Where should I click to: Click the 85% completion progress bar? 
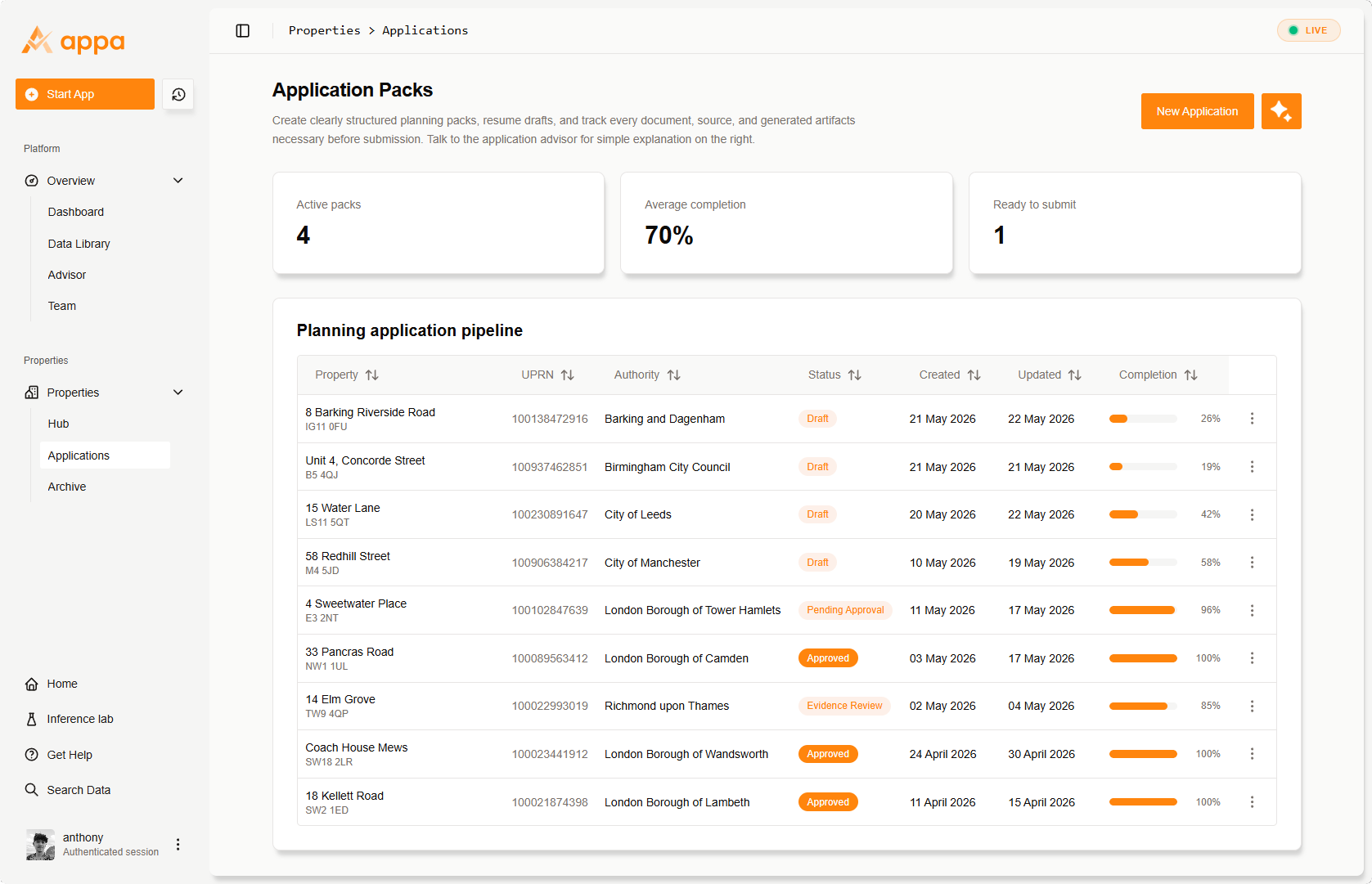(x=1143, y=706)
